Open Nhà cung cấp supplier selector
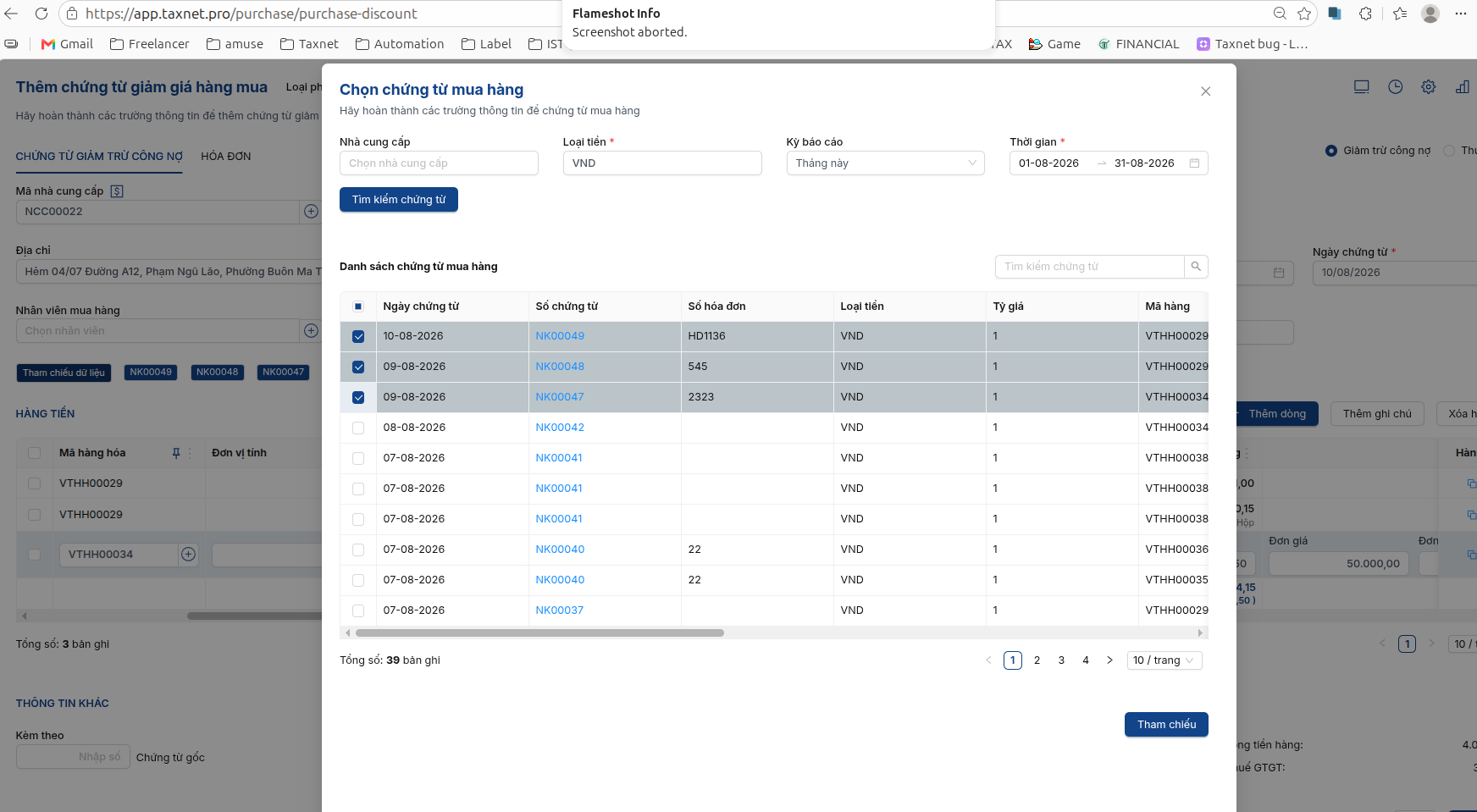1477x812 pixels. click(439, 163)
